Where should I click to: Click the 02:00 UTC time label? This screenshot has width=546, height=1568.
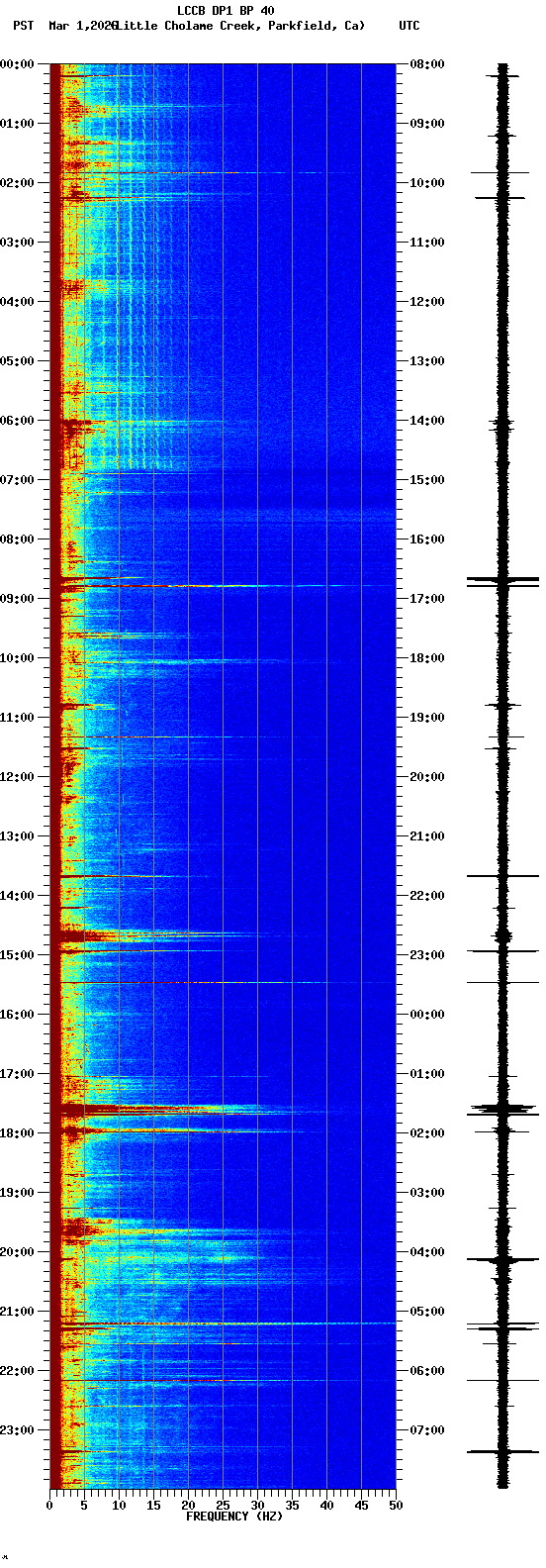(427, 1133)
